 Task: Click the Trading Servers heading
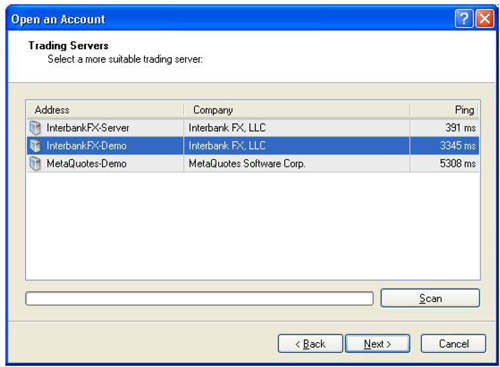click(x=68, y=46)
